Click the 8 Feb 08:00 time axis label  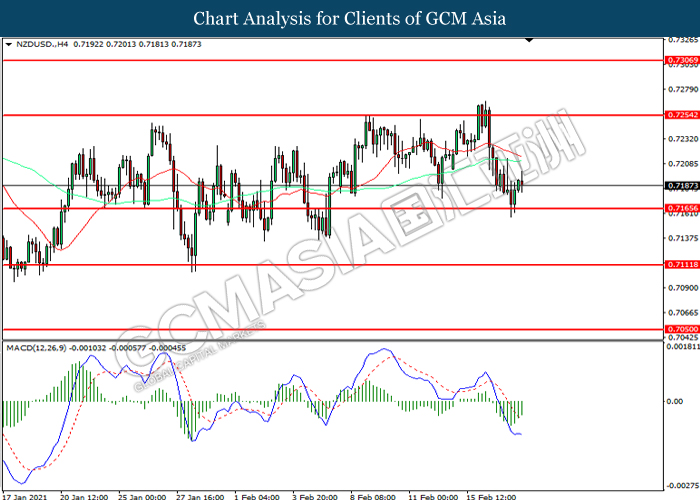(x=372, y=496)
